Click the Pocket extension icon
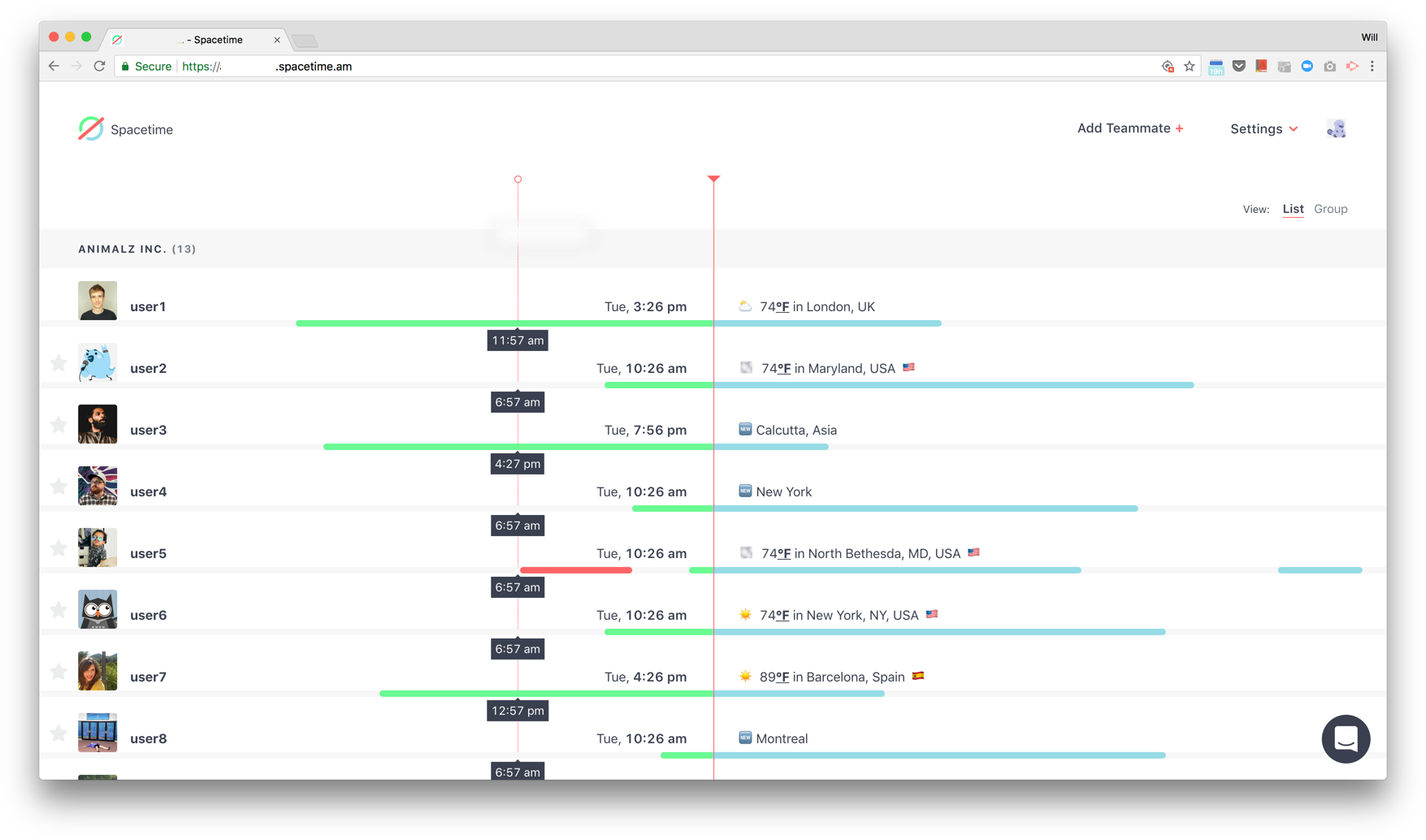Image resolution: width=1426 pixels, height=840 pixels. [x=1238, y=67]
